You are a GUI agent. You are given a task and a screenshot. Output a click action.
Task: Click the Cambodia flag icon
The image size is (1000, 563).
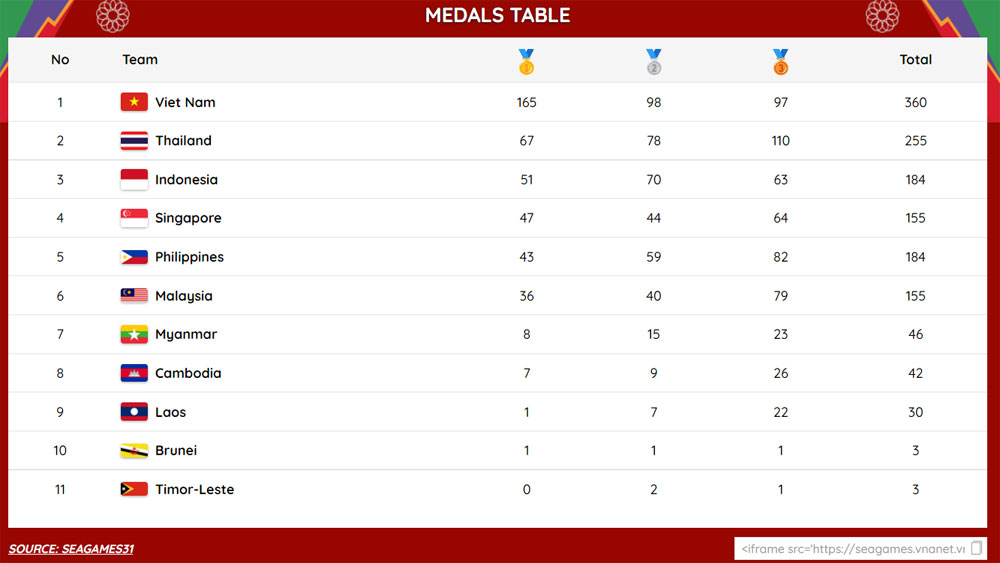(x=134, y=373)
